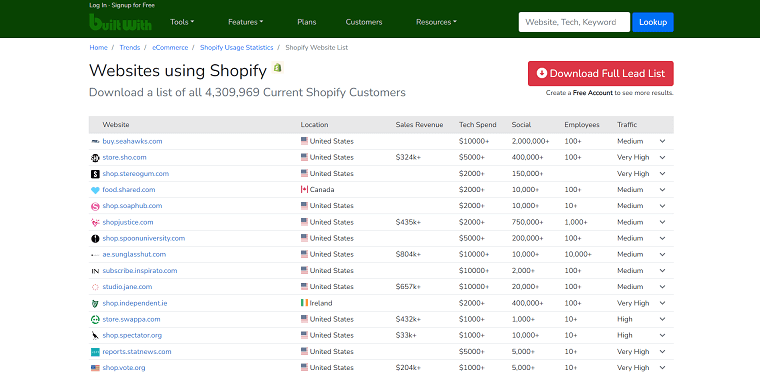760x372 pixels.
Task: Click the Location column header
Action: (314, 125)
